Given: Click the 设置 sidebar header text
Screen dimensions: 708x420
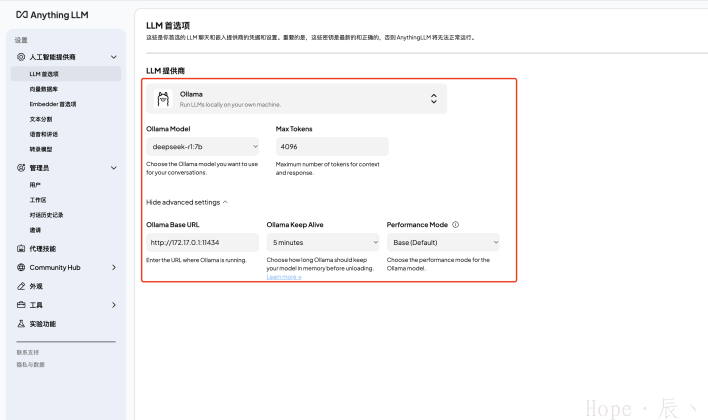Looking at the screenshot, I should point(21,40).
